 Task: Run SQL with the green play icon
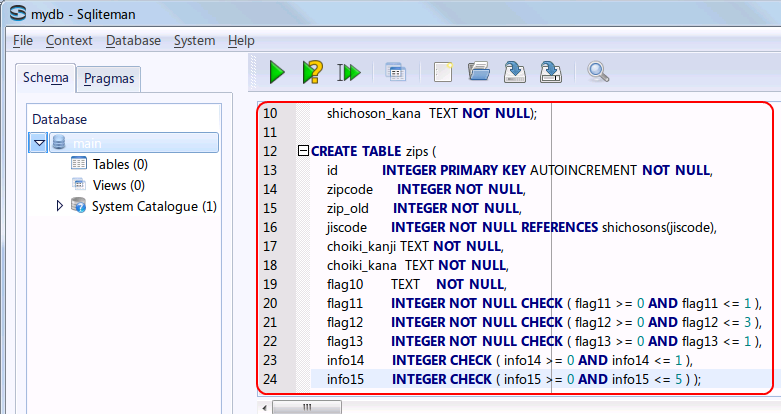277,72
